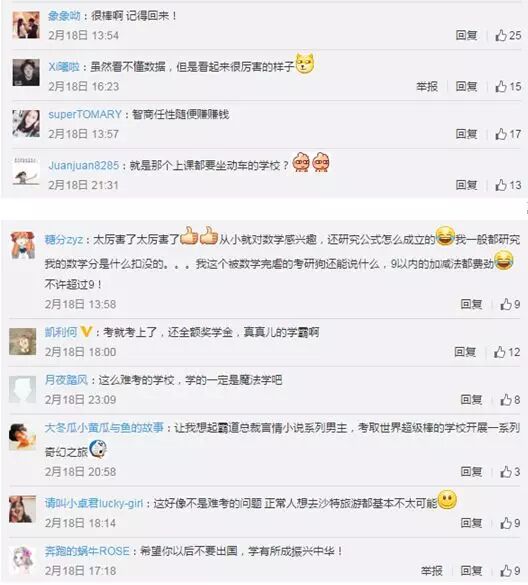
Task: Click thumbs-up on Juanjuan8285's comment
Action: 508,185
